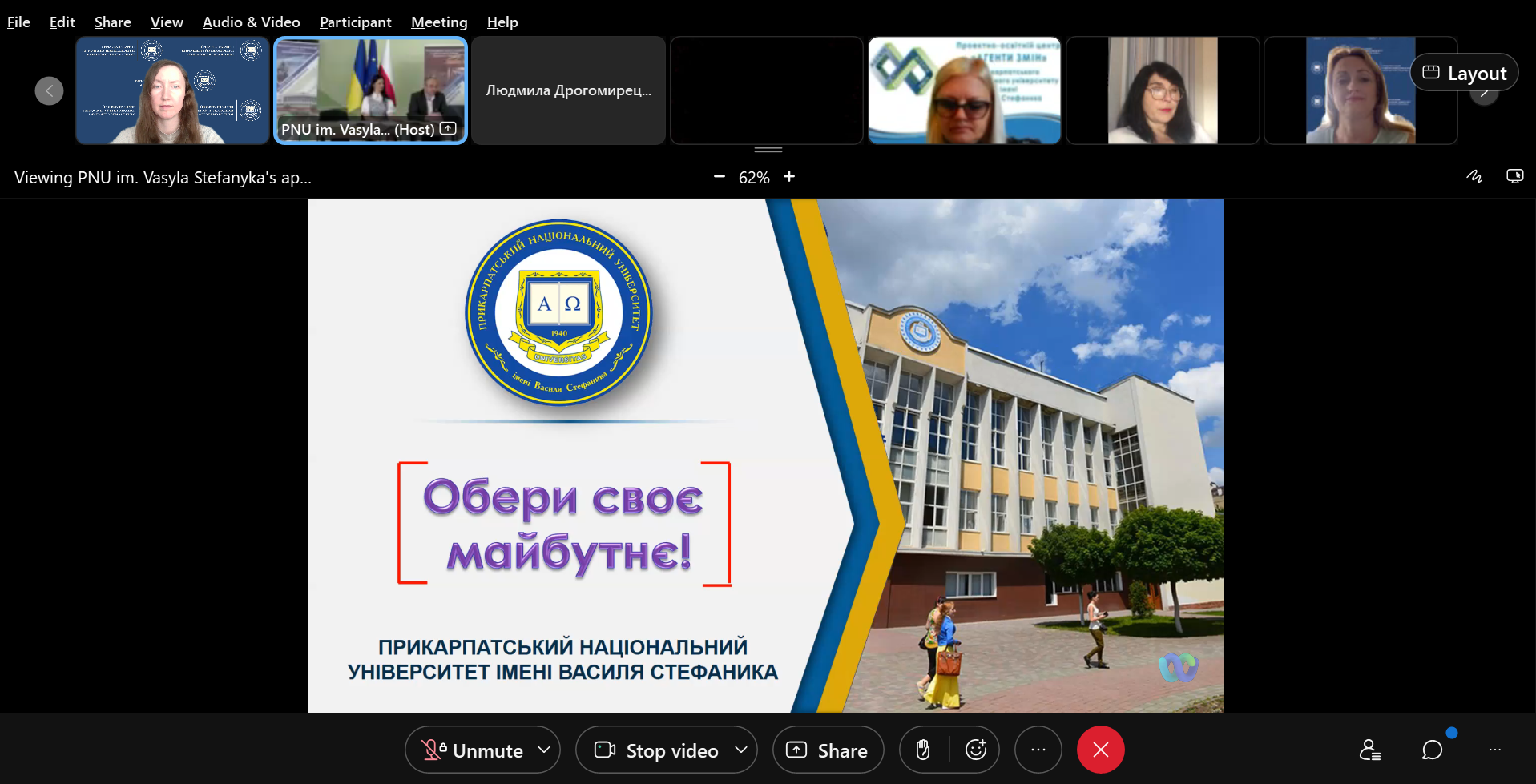Image resolution: width=1536 pixels, height=784 pixels.
Task: Open more options ellipsis in center toolbar
Action: tap(1038, 750)
